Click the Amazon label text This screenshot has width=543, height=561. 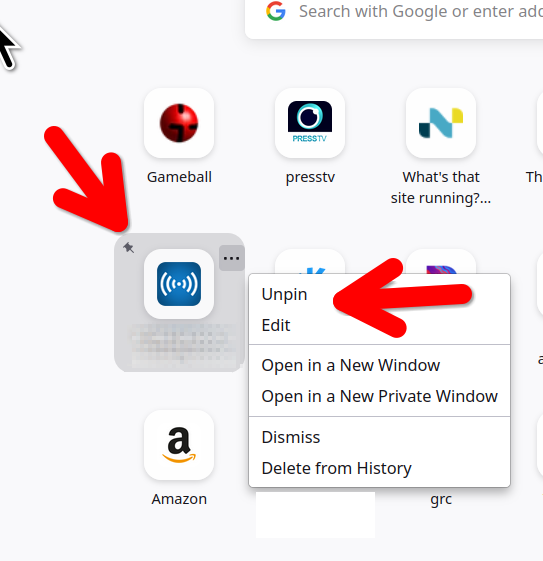click(x=179, y=499)
